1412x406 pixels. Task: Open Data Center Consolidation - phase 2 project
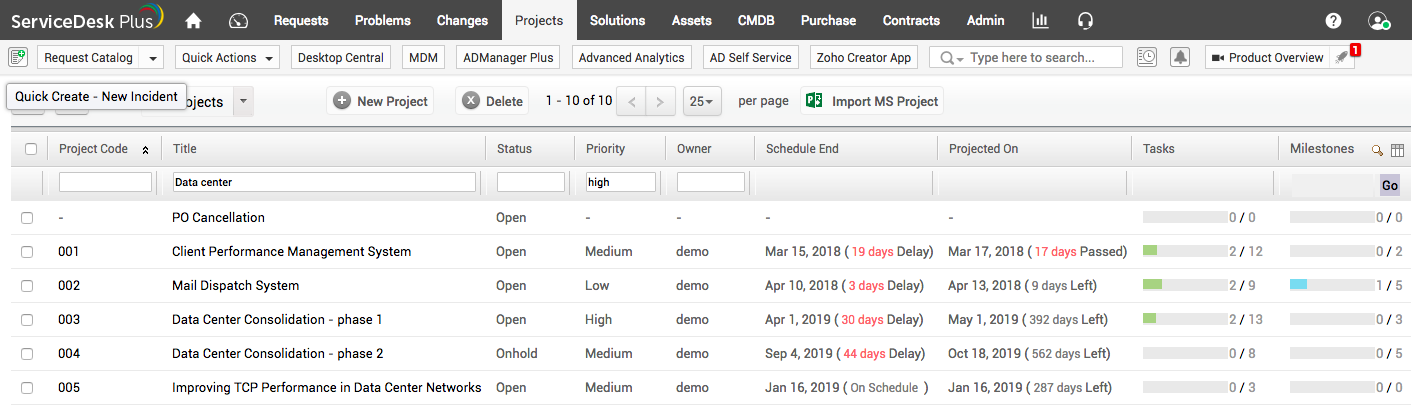277,354
